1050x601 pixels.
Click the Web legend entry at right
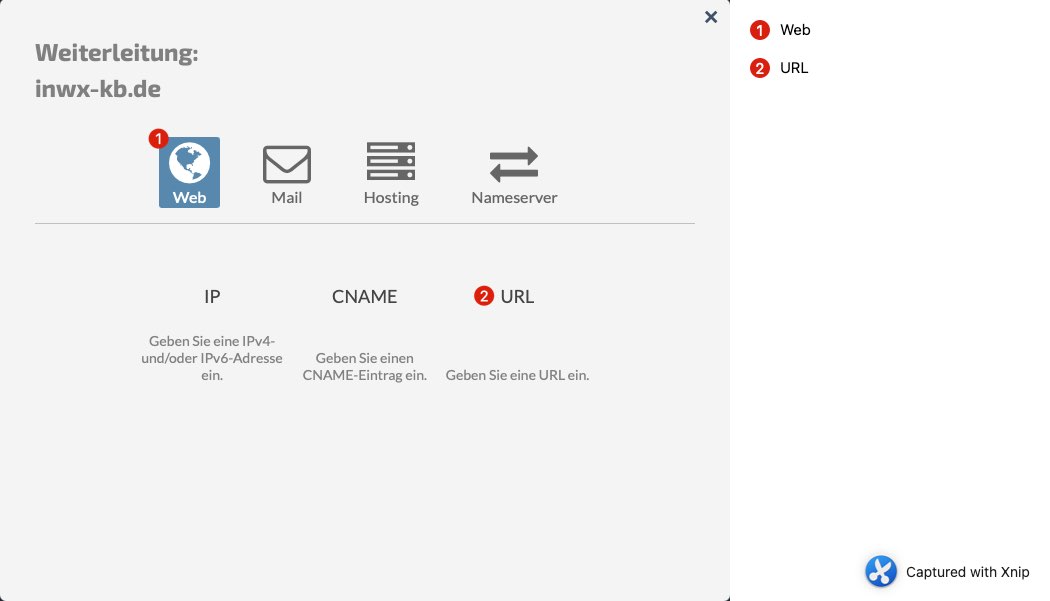tap(795, 30)
